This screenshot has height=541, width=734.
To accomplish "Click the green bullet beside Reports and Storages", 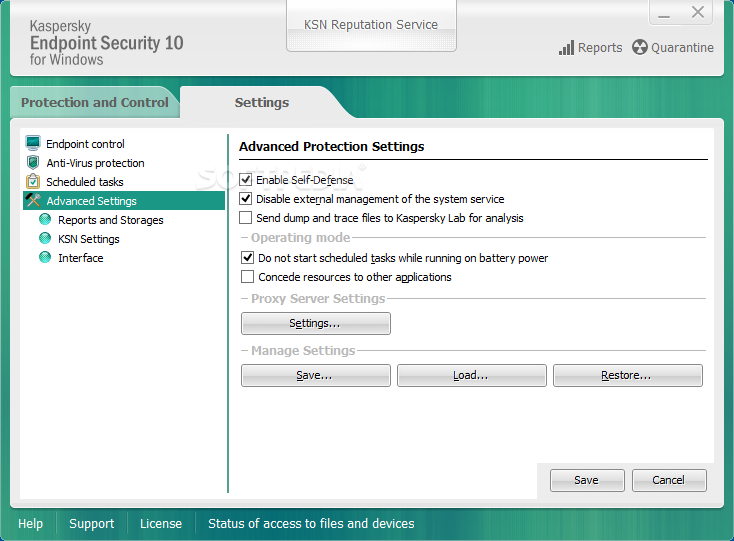I will (x=45, y=219).
